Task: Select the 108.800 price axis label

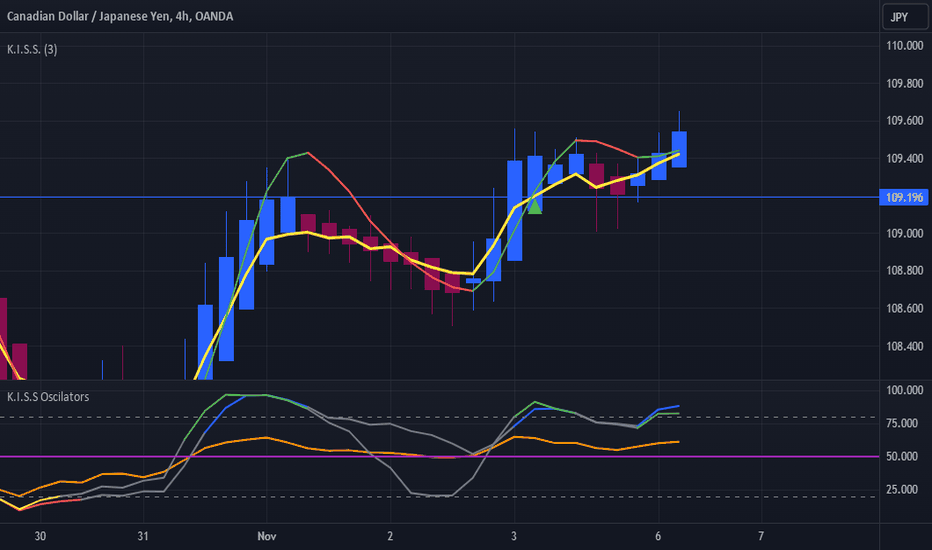Action: [905, 271]
